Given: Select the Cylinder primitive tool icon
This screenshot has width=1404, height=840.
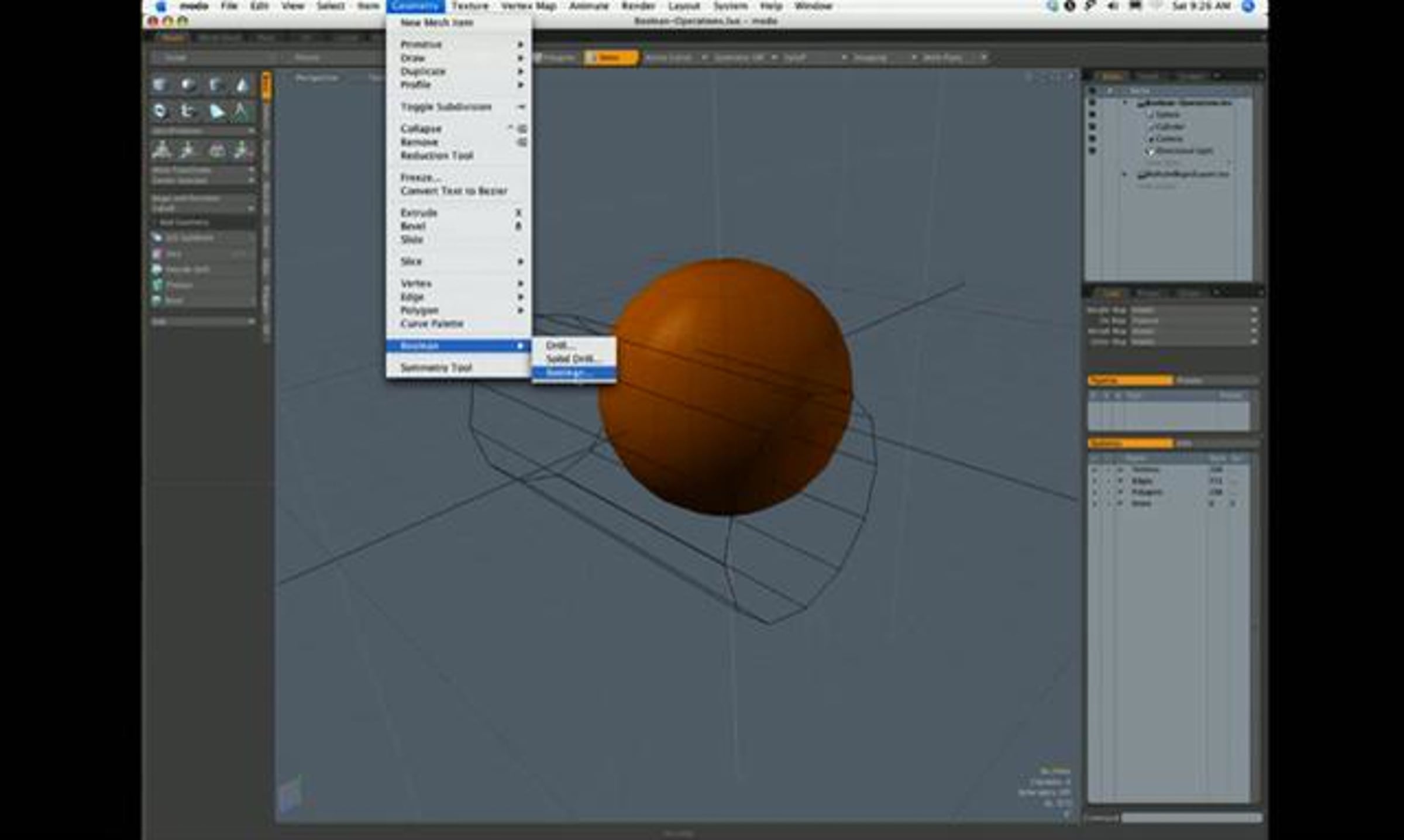Looking at the screenshot, I should click(x=216, y=85).
